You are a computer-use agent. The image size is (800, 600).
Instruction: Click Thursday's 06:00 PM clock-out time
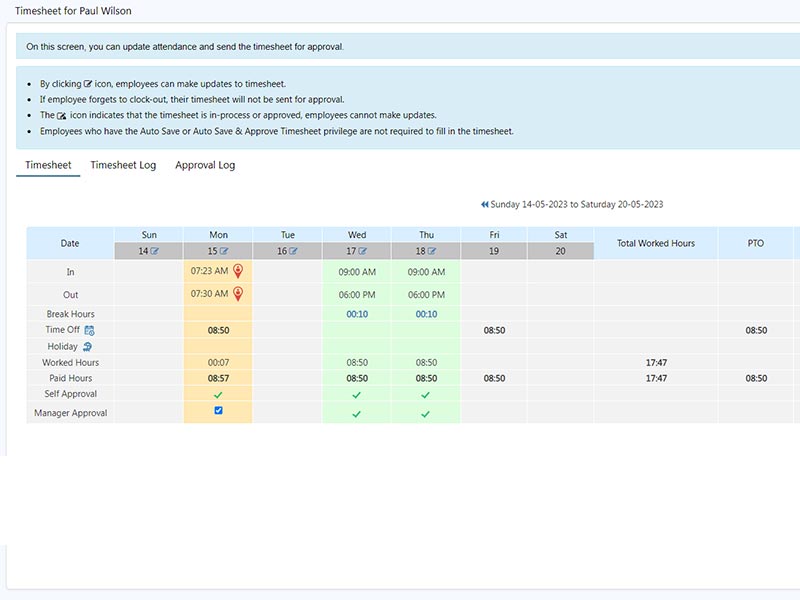[x=426, y=295]
